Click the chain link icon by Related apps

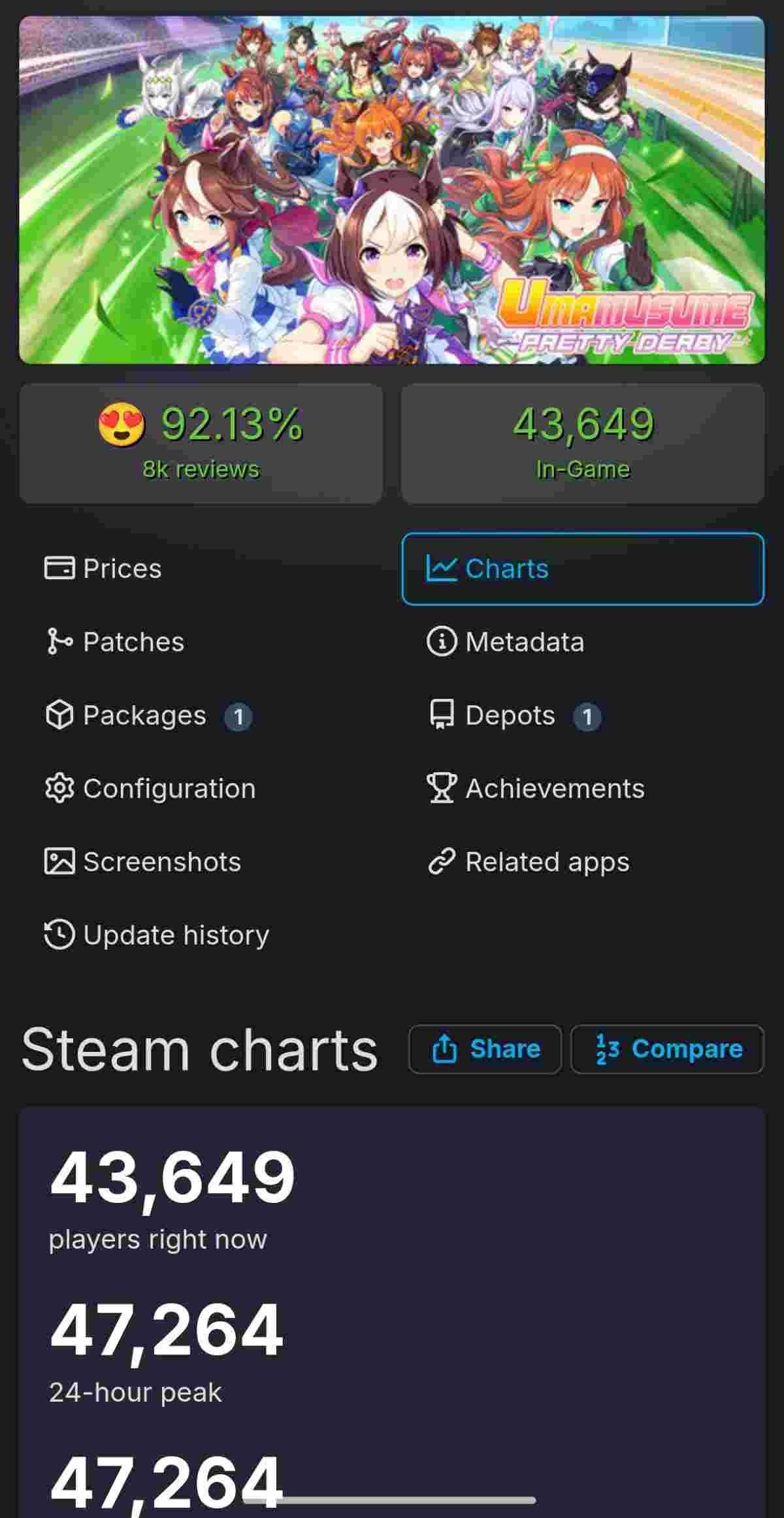pyautogui.click(x=442, y=862)
